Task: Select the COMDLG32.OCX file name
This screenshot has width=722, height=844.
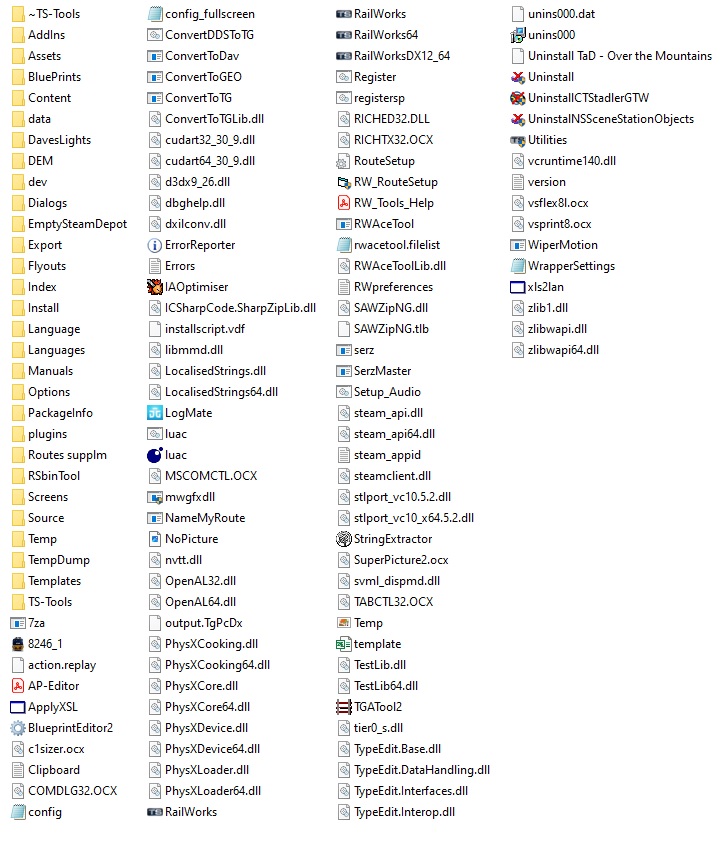Action: tap(73, 791)
